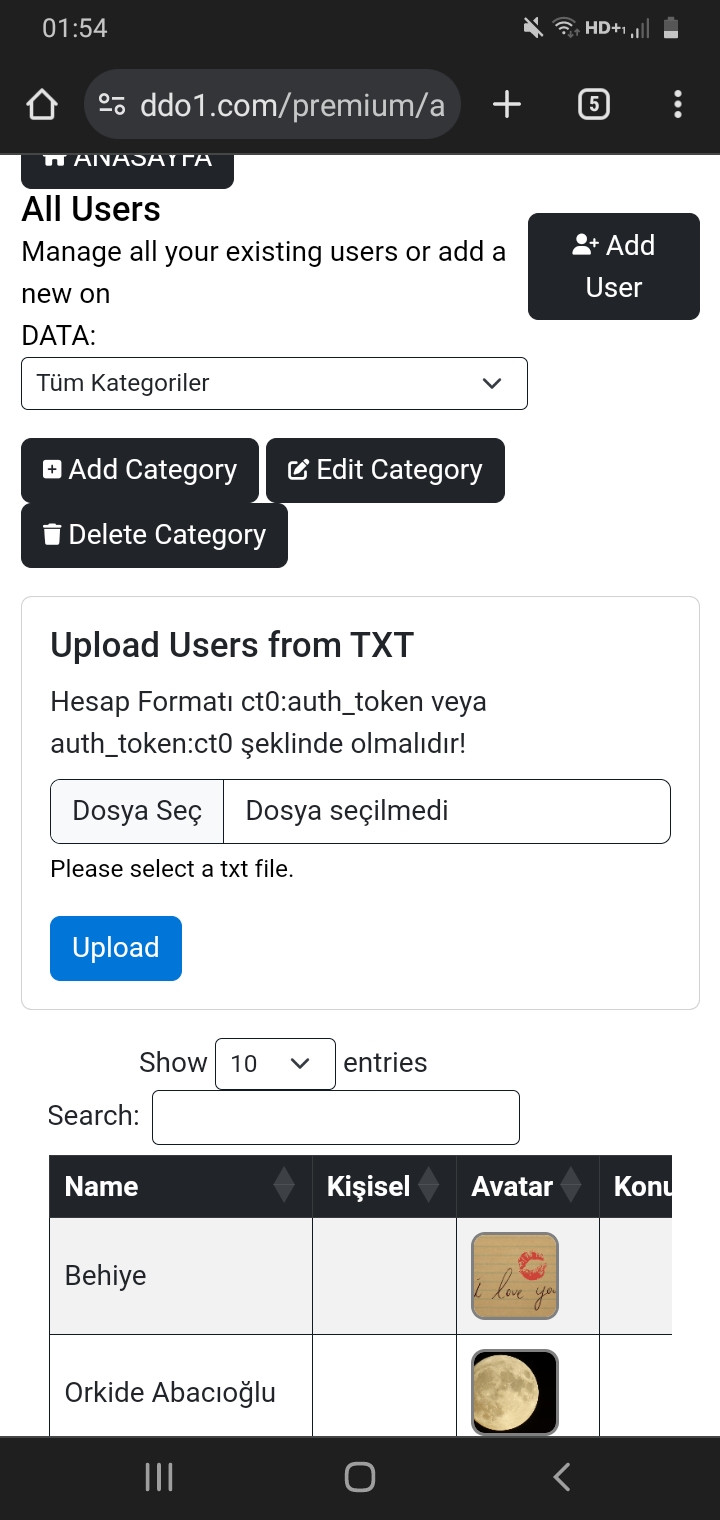Tap the site info icon in address bar
Screen dimensions: 720x1520
pos(112,104)
